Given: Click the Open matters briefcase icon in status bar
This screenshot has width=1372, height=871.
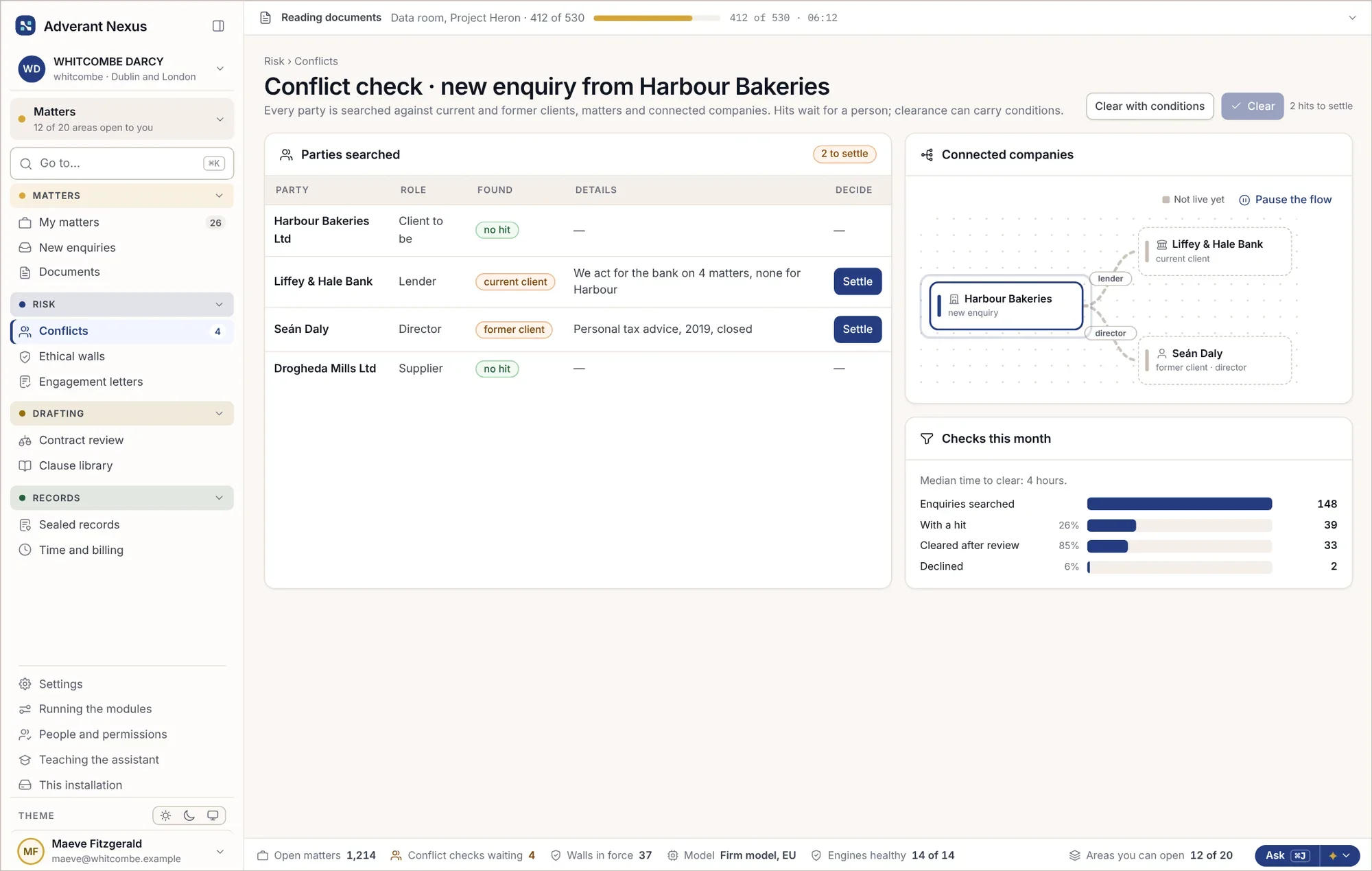Looking at the screenshot, I should click(x=263, y=855).
